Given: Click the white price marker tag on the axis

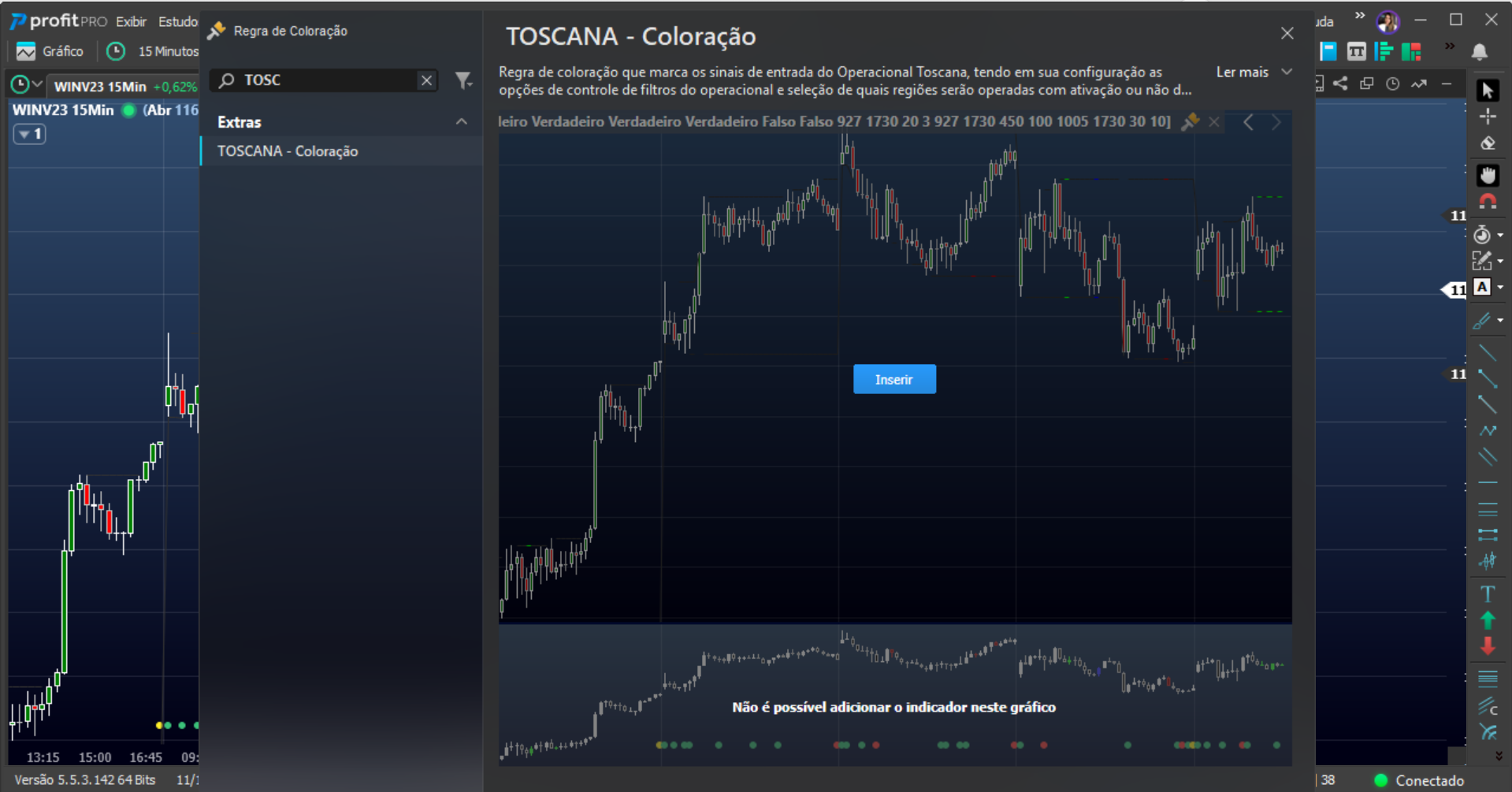Looking at the screenshot, I should pyautogui.click(x=1455, y=290).
